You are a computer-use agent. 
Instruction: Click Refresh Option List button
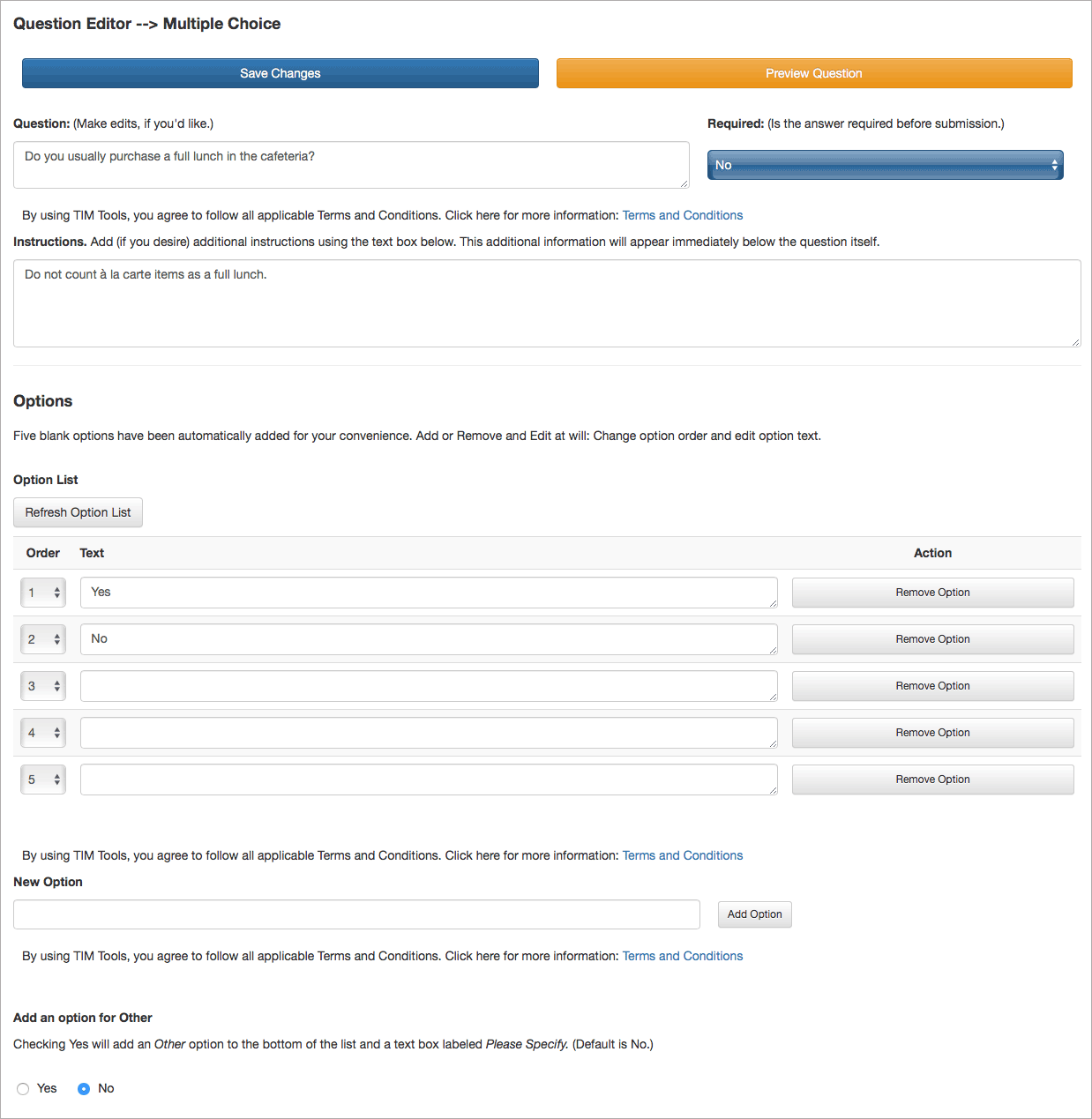78,512
